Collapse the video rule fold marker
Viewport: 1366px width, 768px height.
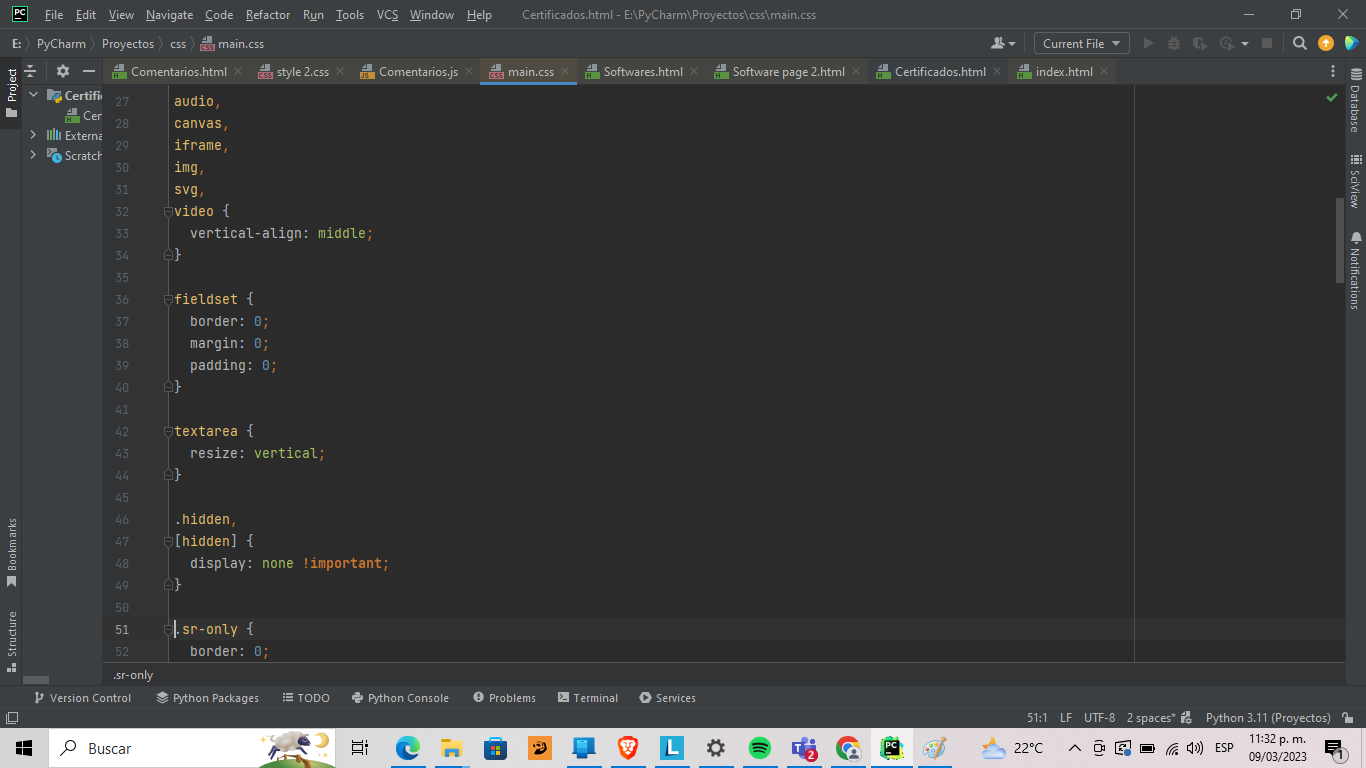168,212
